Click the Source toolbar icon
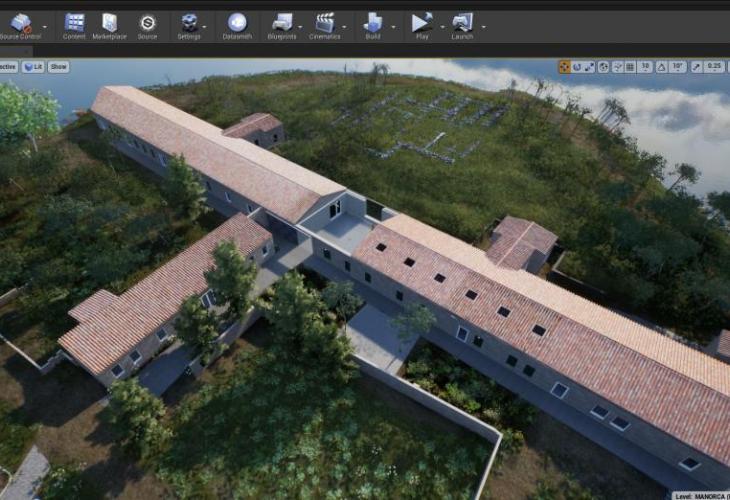The height and width of the screenshot is (500, 730). 147,24
